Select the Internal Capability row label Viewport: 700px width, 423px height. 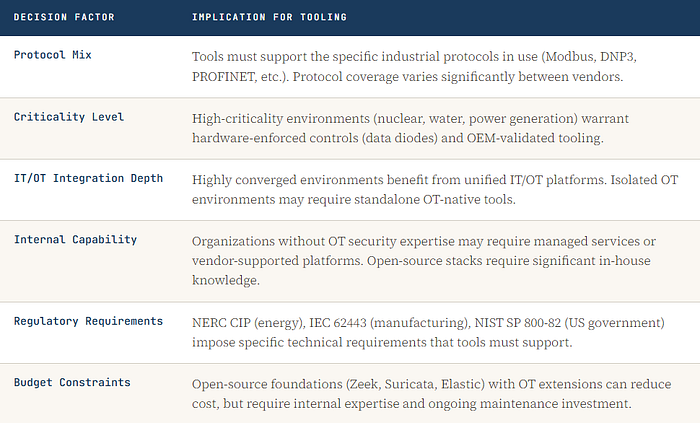[x=75, y=240]
